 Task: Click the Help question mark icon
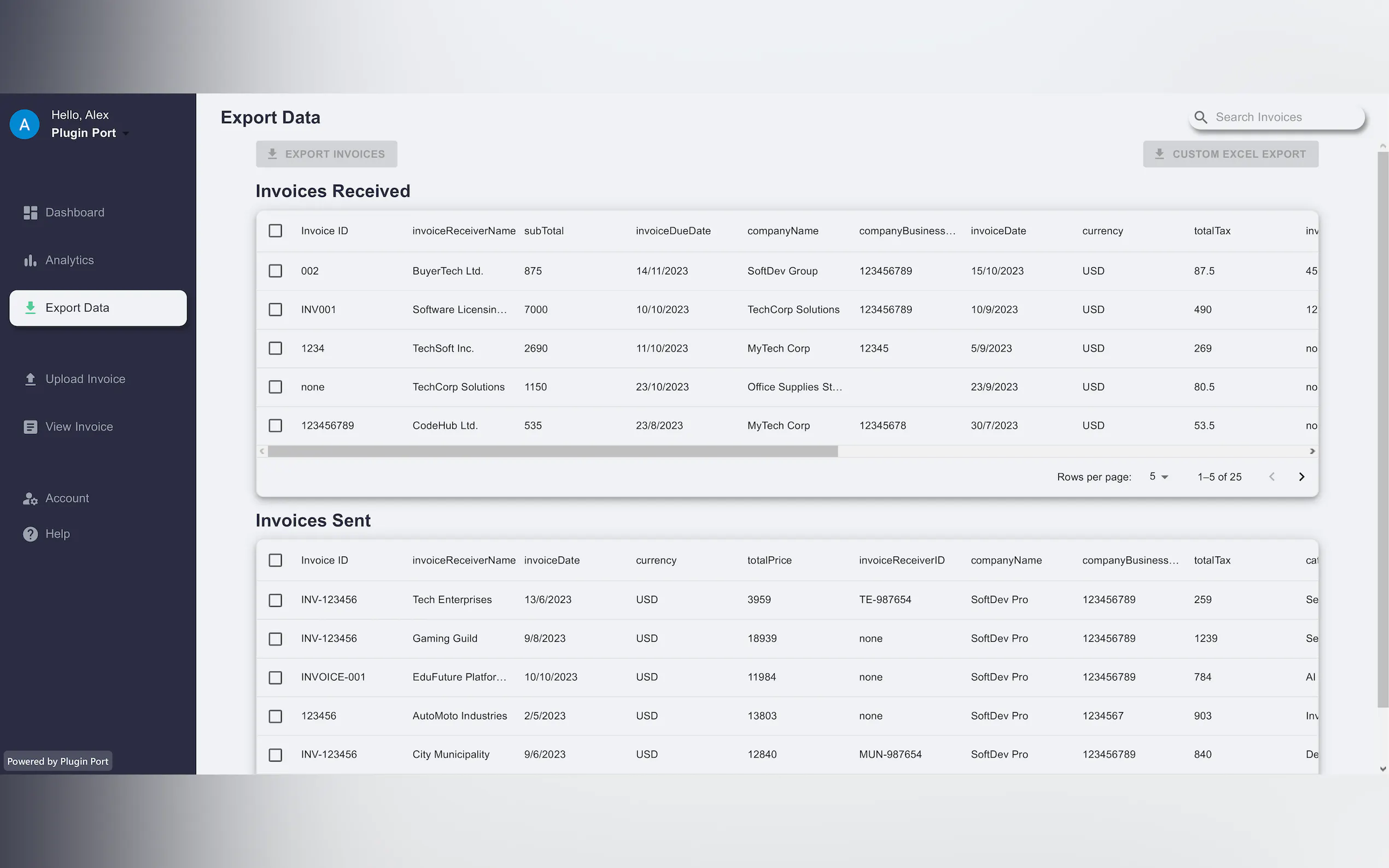31,534
